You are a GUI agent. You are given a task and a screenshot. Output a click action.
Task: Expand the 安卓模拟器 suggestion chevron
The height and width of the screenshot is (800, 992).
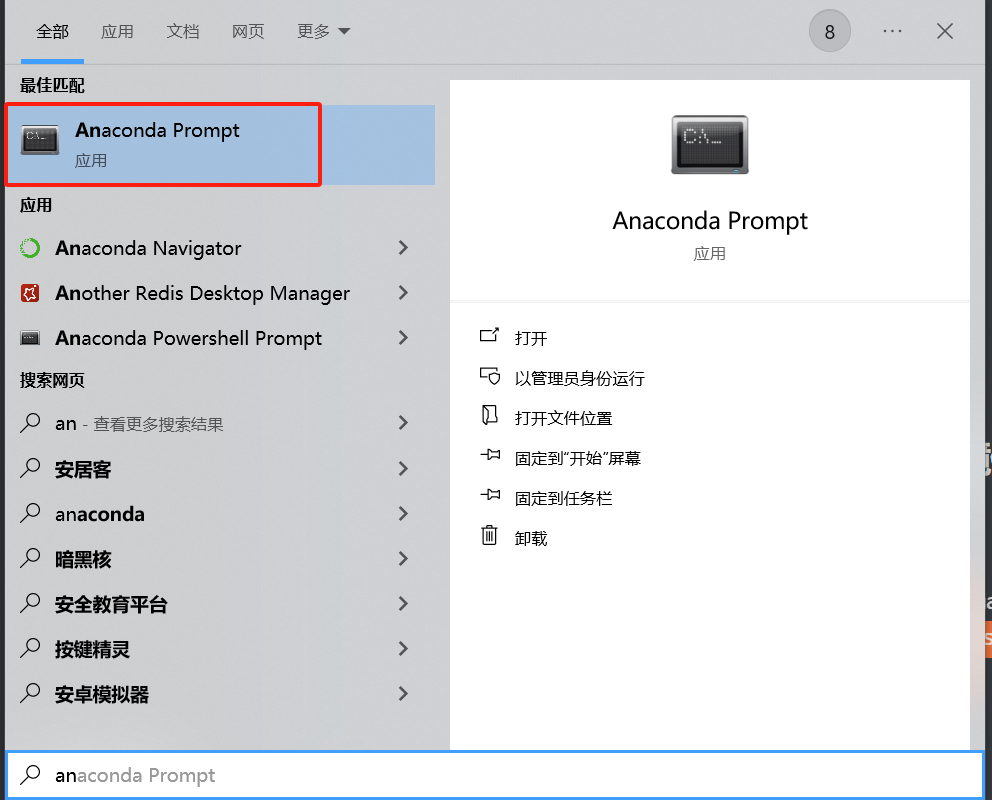pyautogui.click(x=403, y=694)
